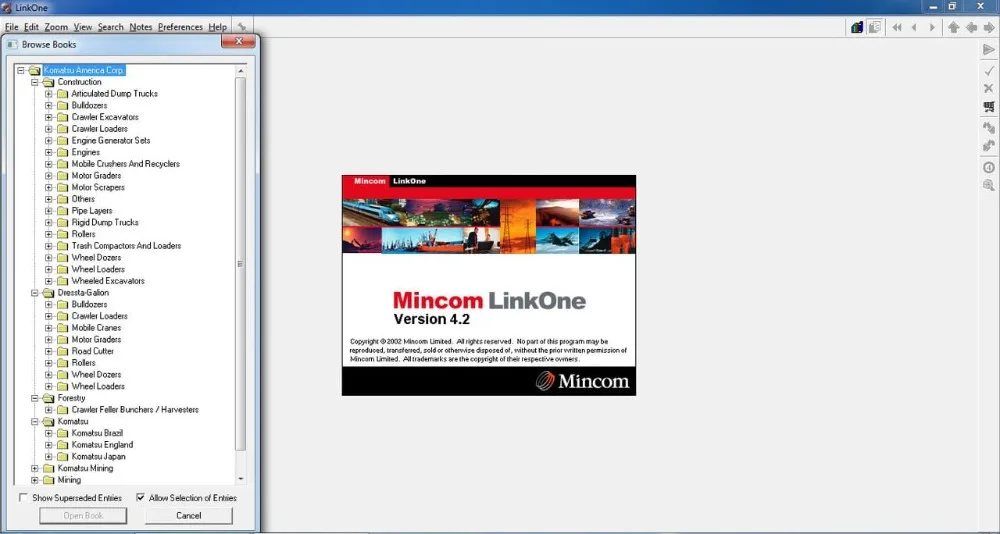Collapse the Dressta-Galion tree branch

point(35,293)
